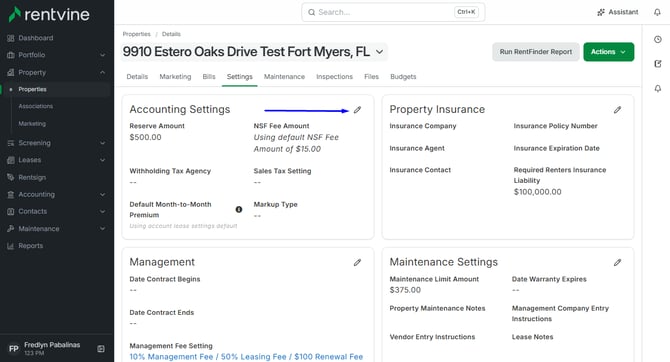Open the external-link note icon in right rail
Image resolution: width=670 pixels, height=362 pixels.
[658, 64]
